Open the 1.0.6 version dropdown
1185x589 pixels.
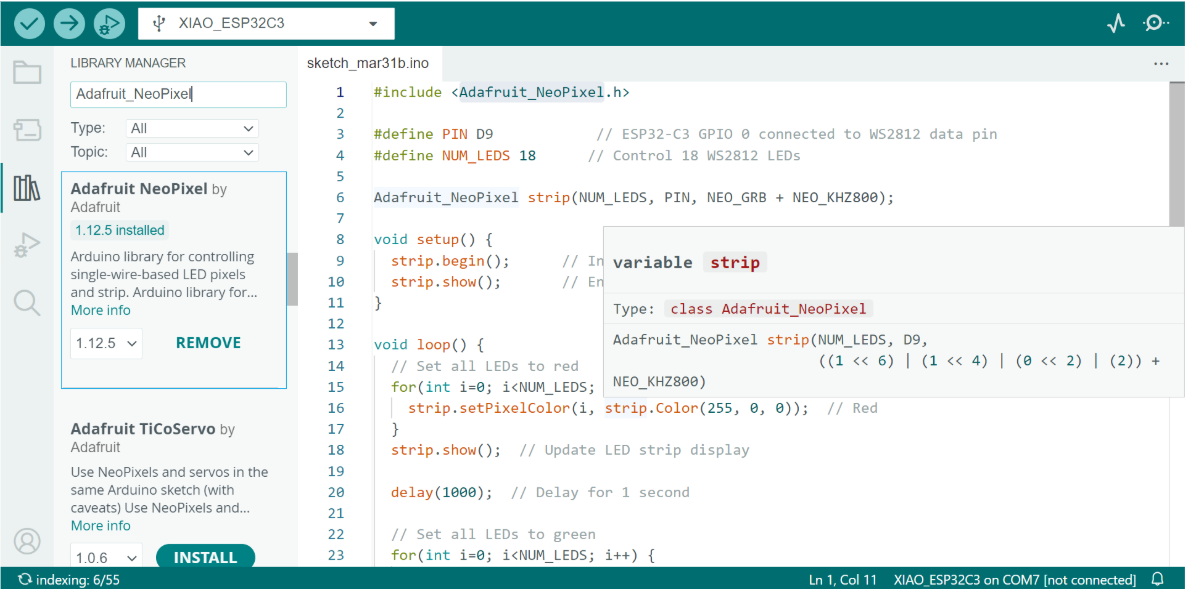coord(107,557)
